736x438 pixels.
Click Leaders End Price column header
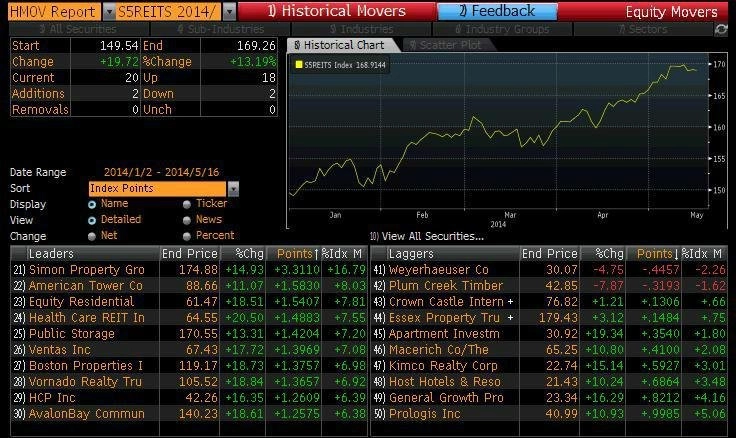[190, 254]
